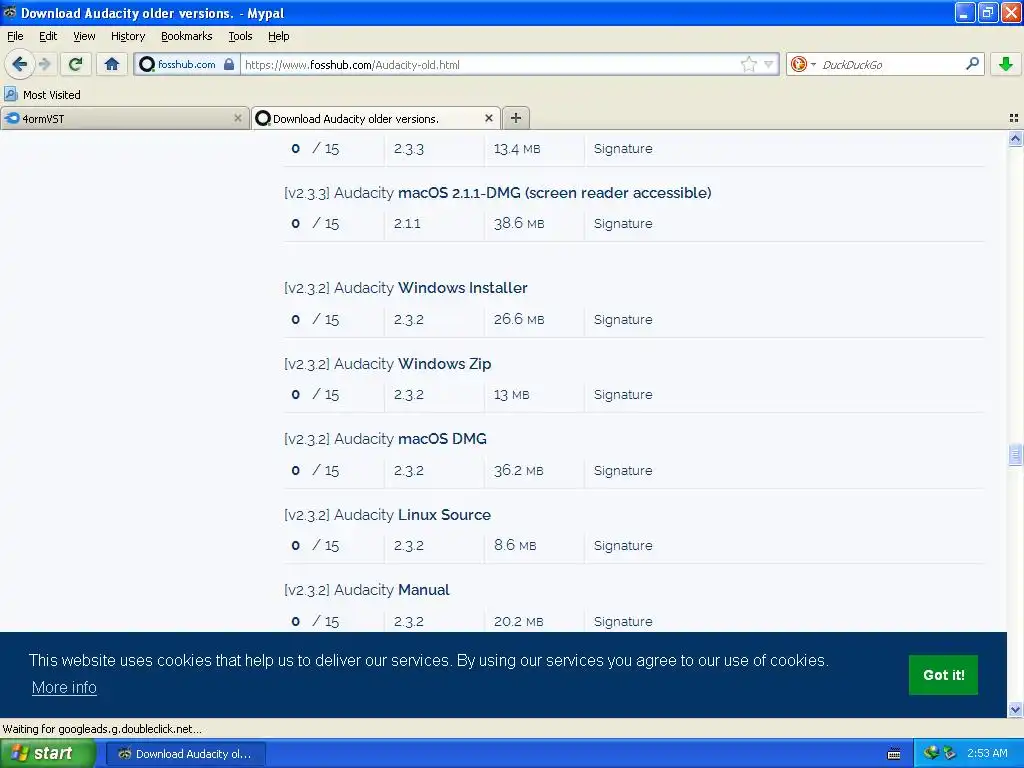Click the search magnifier icon
Viewport: 1024px width, 768px height.
(972, 64)
